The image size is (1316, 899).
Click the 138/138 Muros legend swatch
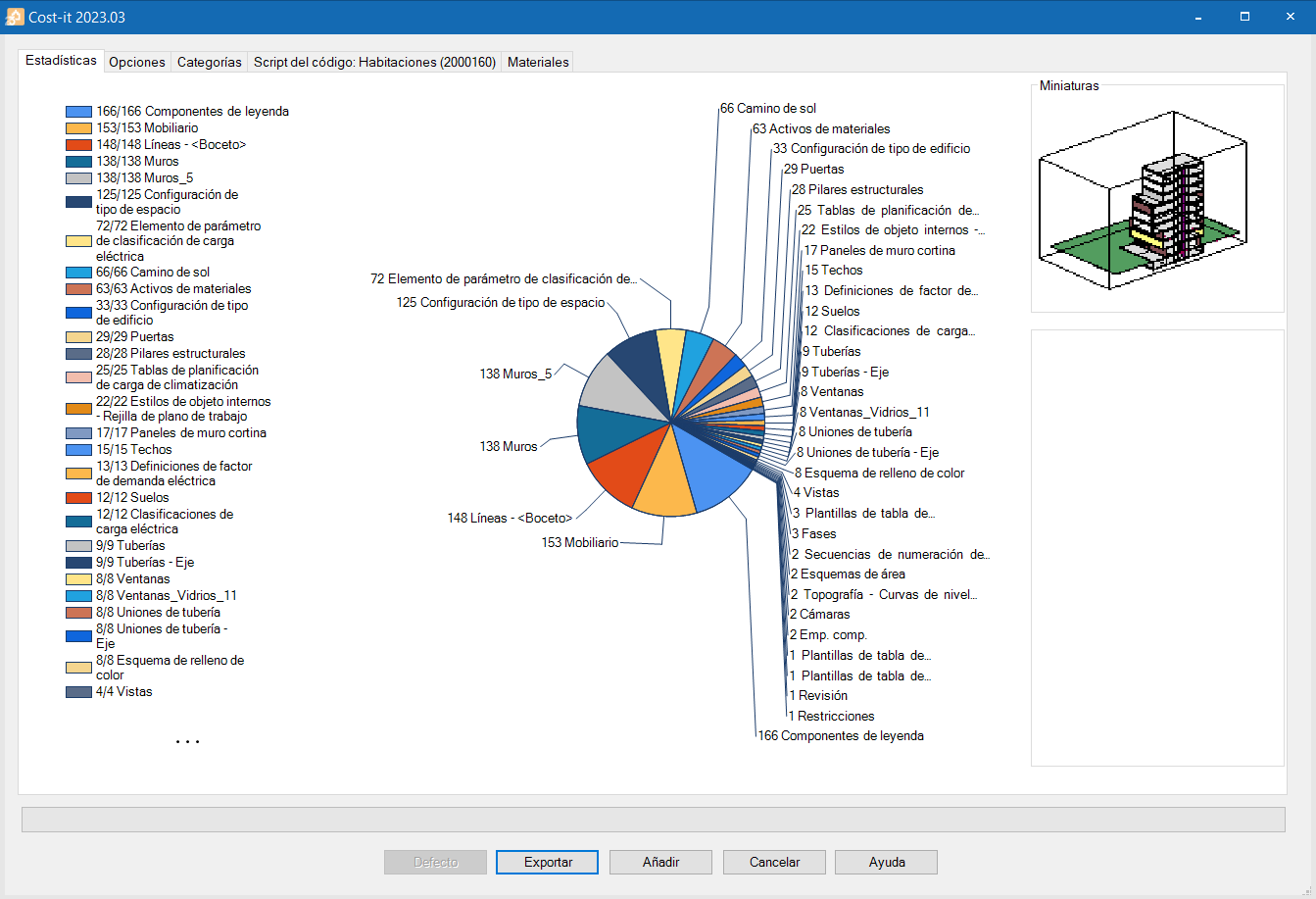[x=79, y=161]
